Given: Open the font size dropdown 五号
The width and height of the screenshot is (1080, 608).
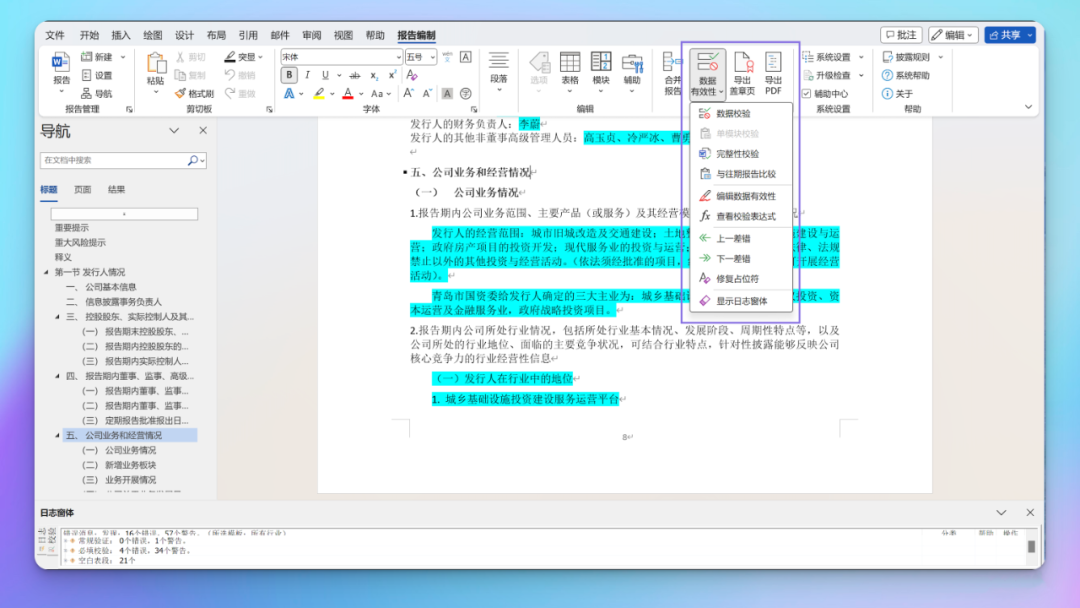Looking at the screenshot, I should (433, 57).
